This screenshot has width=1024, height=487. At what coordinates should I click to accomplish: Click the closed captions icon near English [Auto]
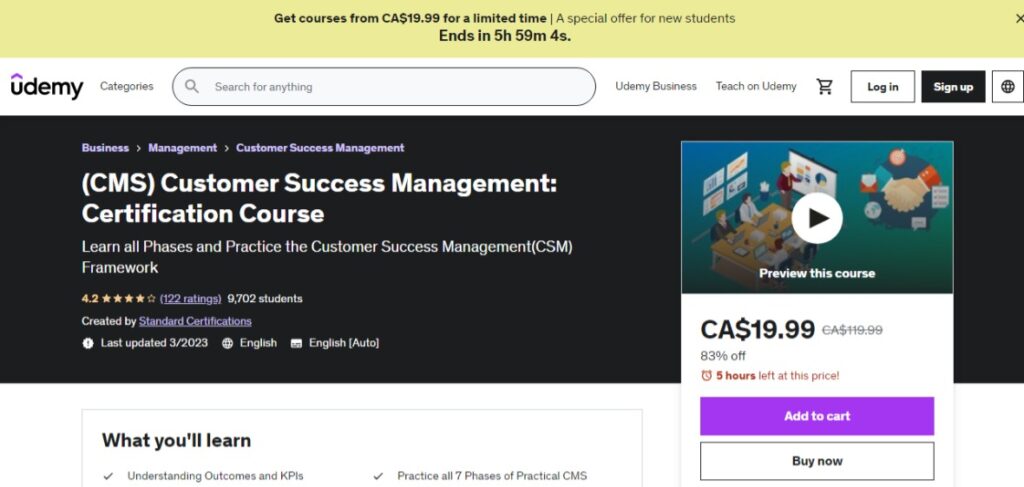tap(296, 343)
